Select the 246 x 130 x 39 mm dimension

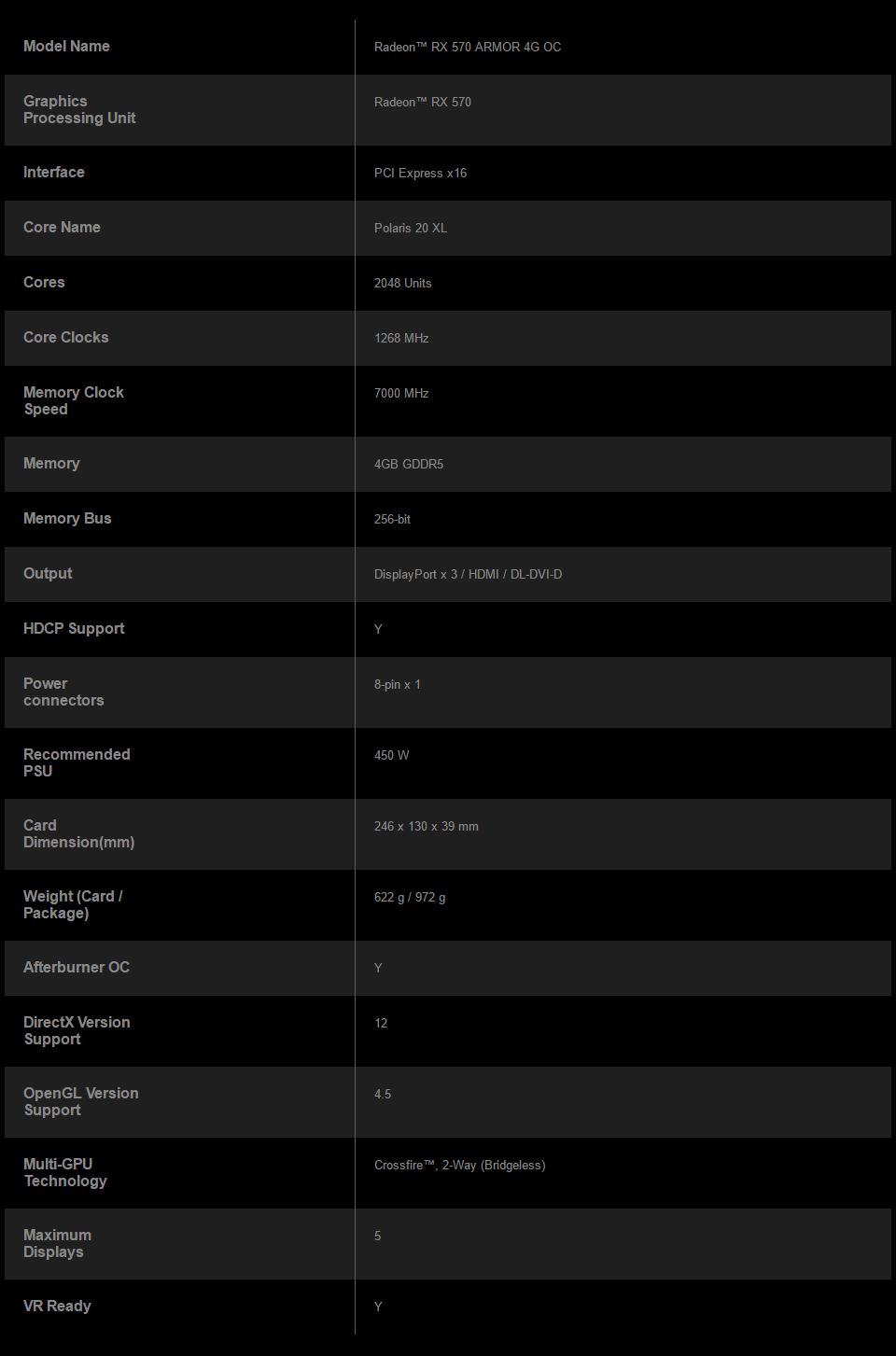pos(427,827)
